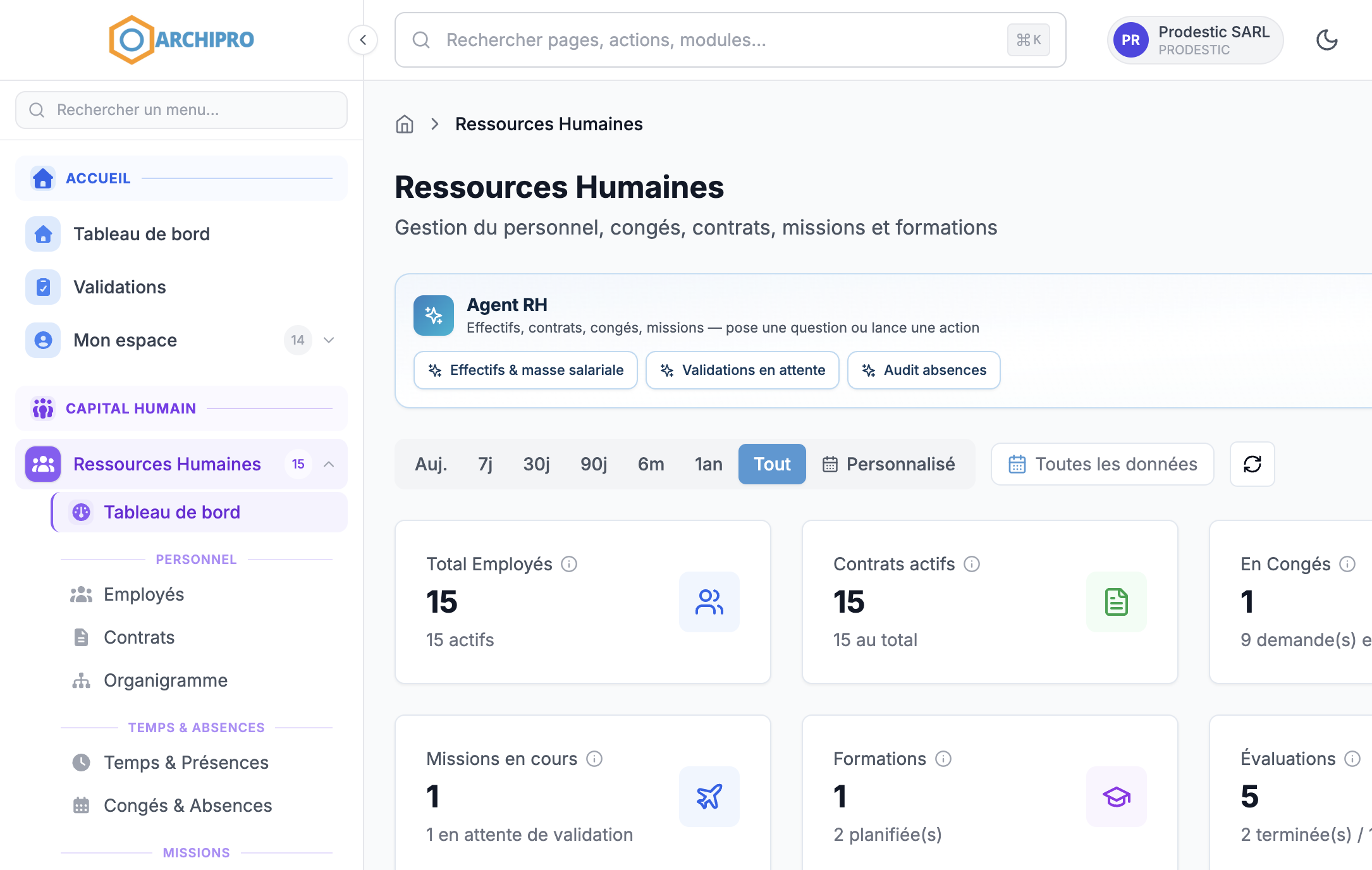
Task: Collapse the sidebar with the chevron button
Action: point(363,40)
